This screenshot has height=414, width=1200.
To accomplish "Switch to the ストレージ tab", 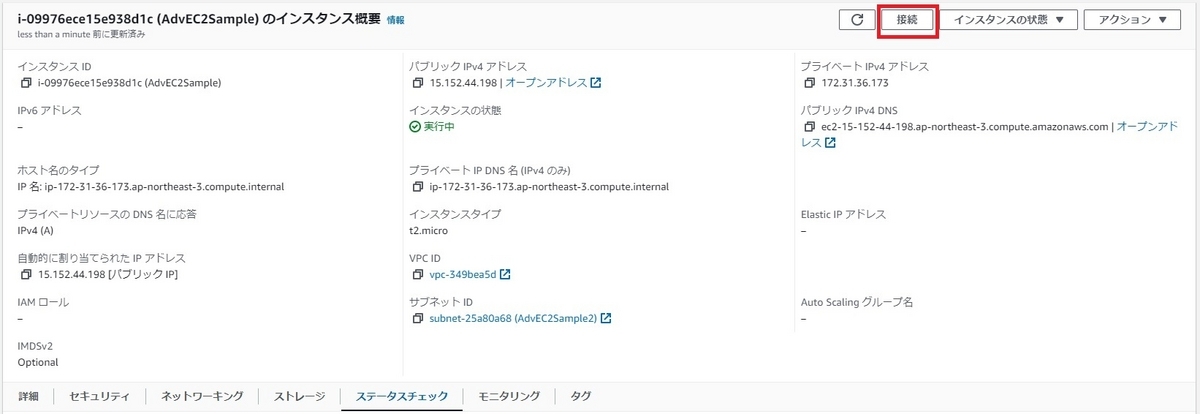I will tap(300, 396).
